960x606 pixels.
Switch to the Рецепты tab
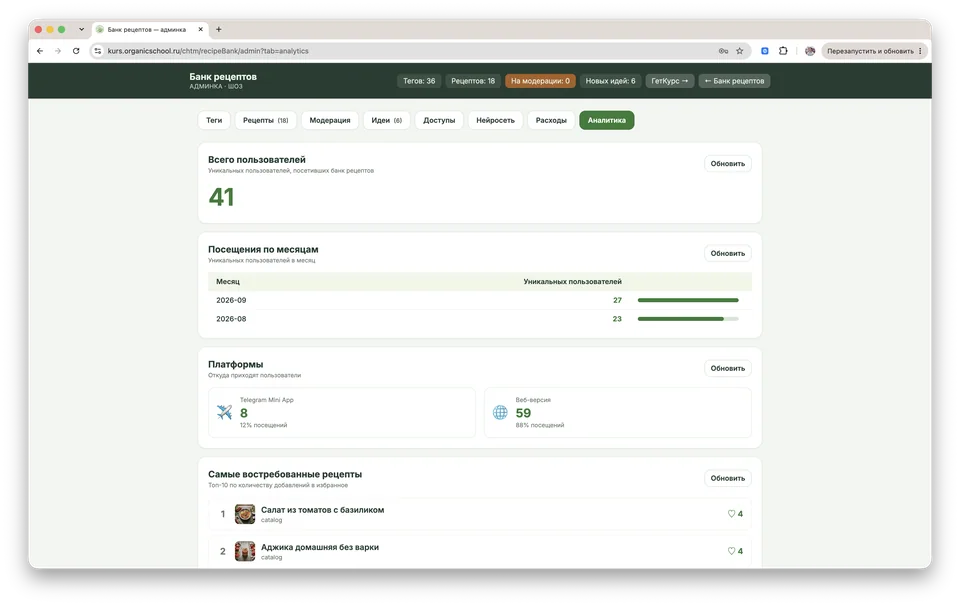(x=266, y=120)
